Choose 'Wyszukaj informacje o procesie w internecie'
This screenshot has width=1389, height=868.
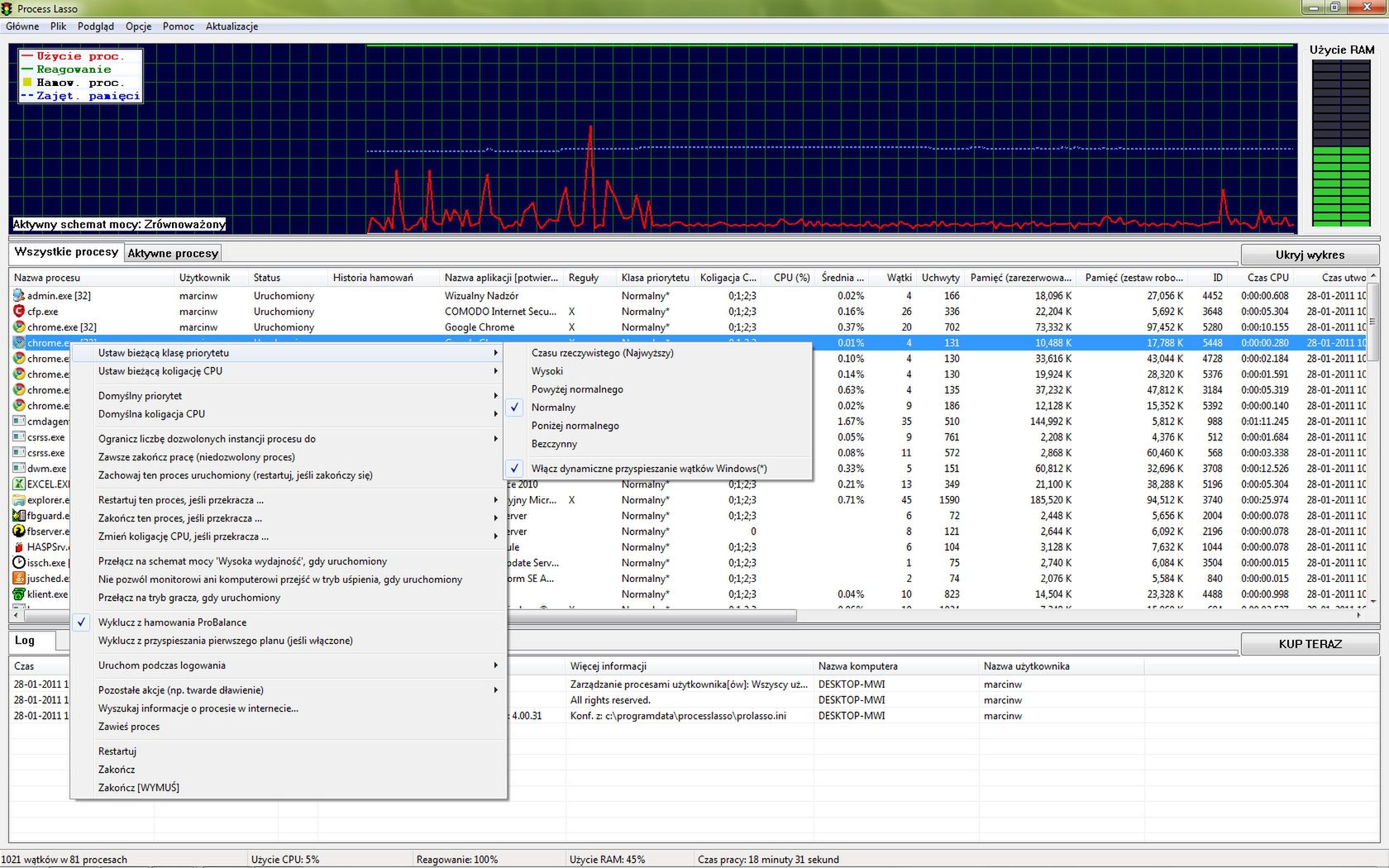[x=289, y=708]
